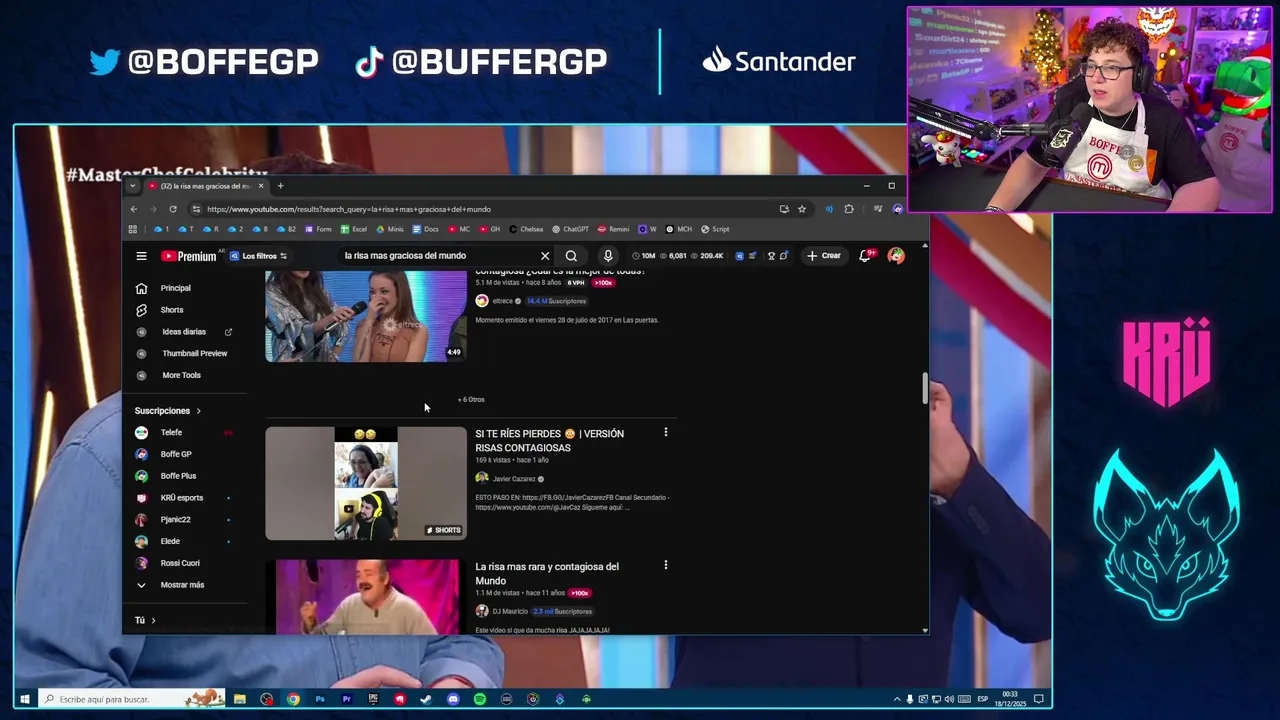Open the YouTube hamburger guide menu

[x=141, y=256]
